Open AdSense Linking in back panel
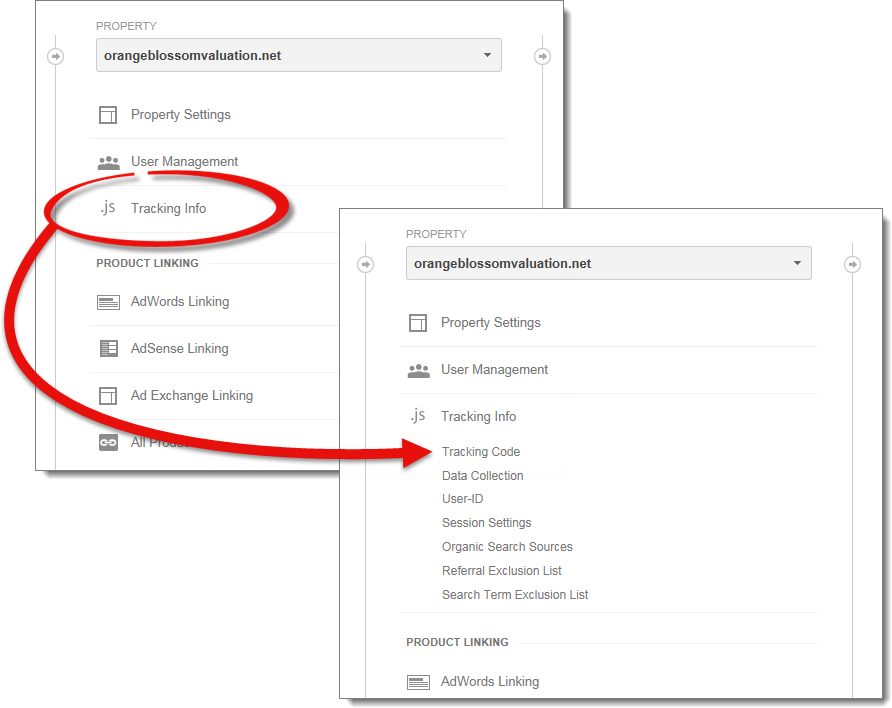Image resolution: width=892 pixels, height=708 pixels. point(180,348)
